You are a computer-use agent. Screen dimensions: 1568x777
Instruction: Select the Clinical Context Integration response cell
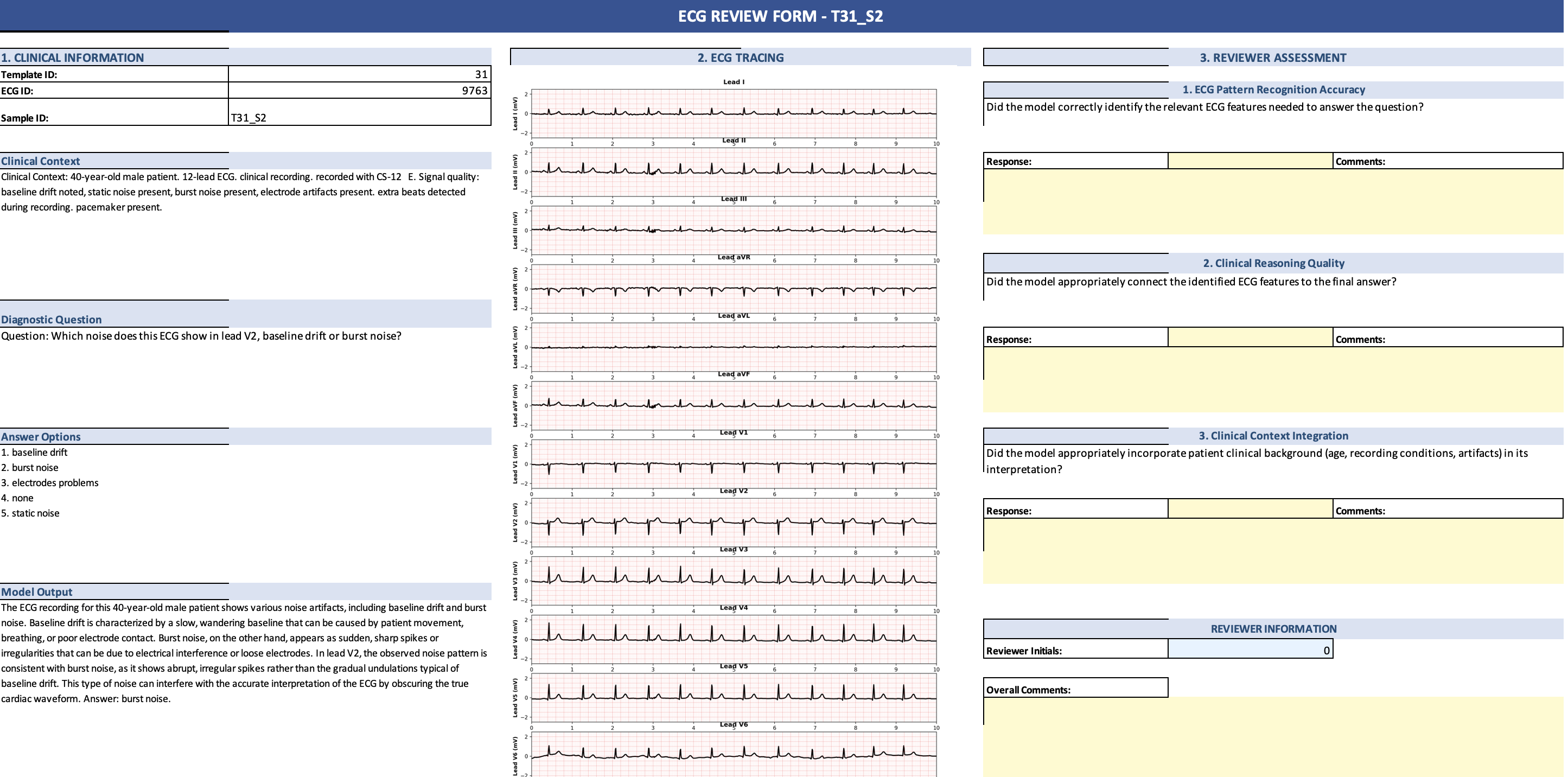1250,510
